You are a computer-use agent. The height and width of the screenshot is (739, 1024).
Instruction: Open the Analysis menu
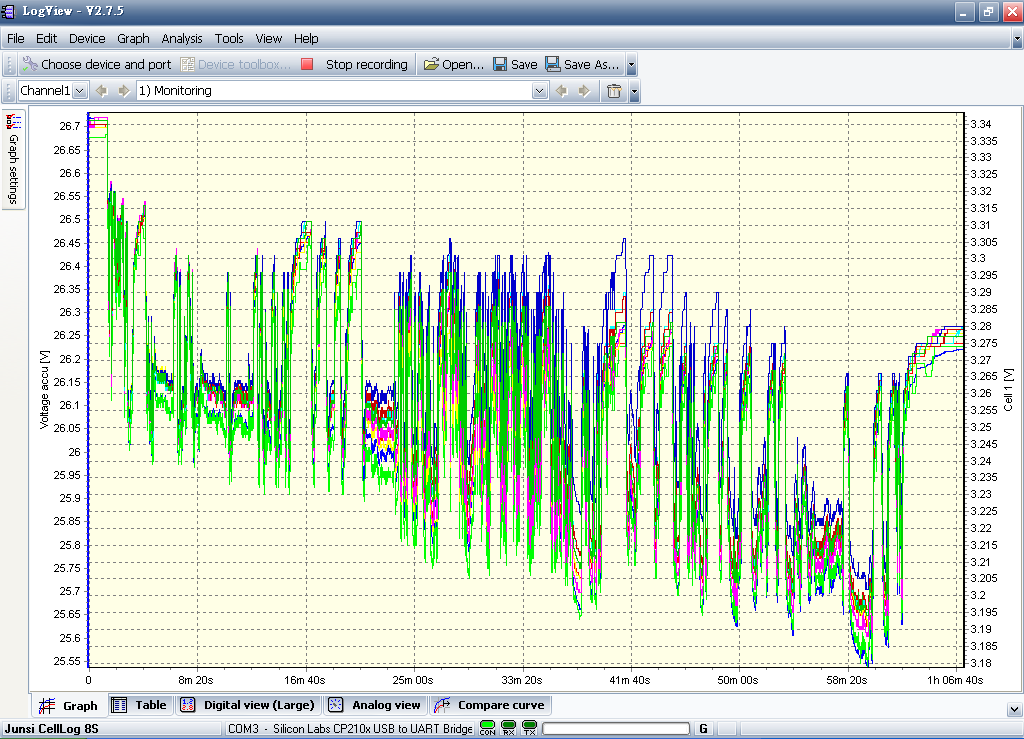(182, 39)
